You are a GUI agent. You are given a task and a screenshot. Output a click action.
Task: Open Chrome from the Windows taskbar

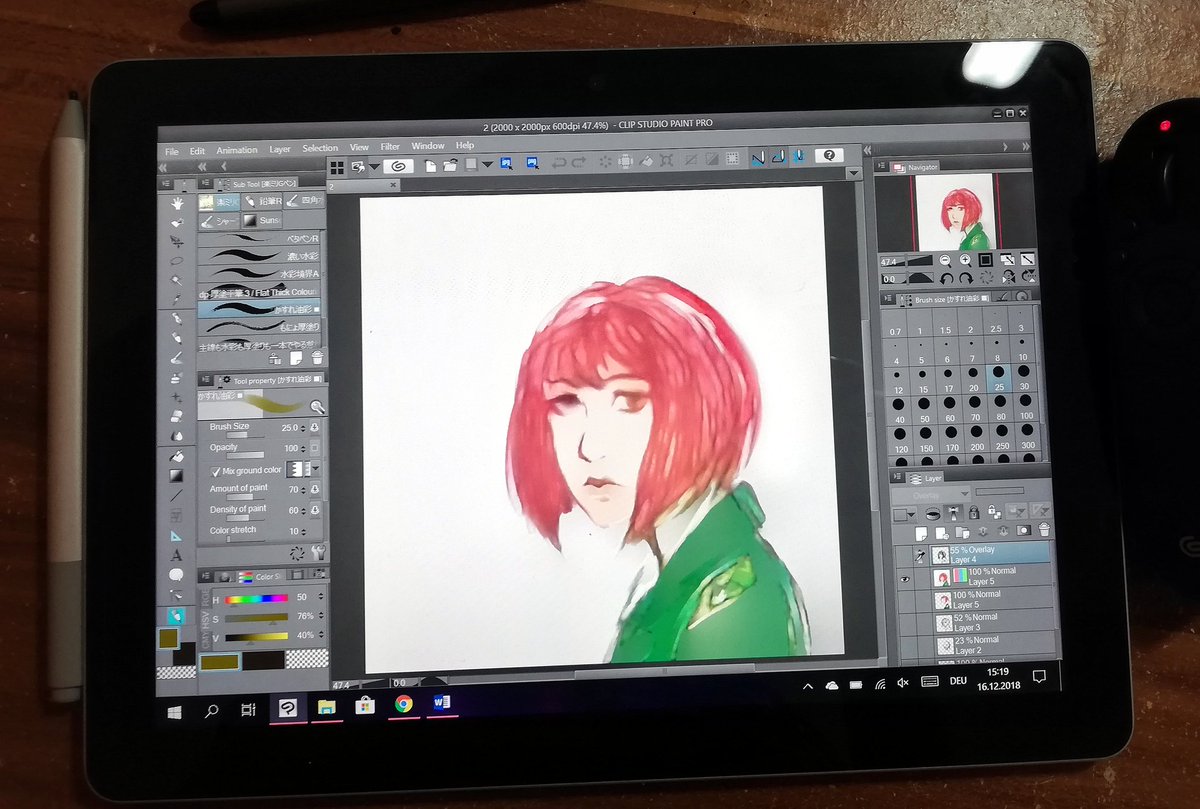(x=404, y=705)
